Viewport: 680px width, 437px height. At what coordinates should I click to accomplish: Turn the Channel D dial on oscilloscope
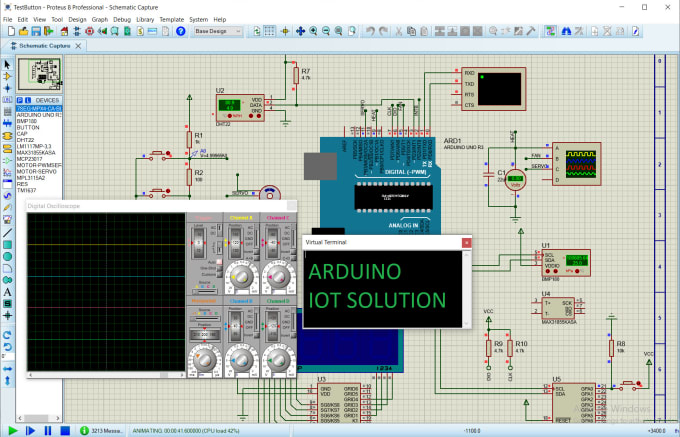point(278,359)
